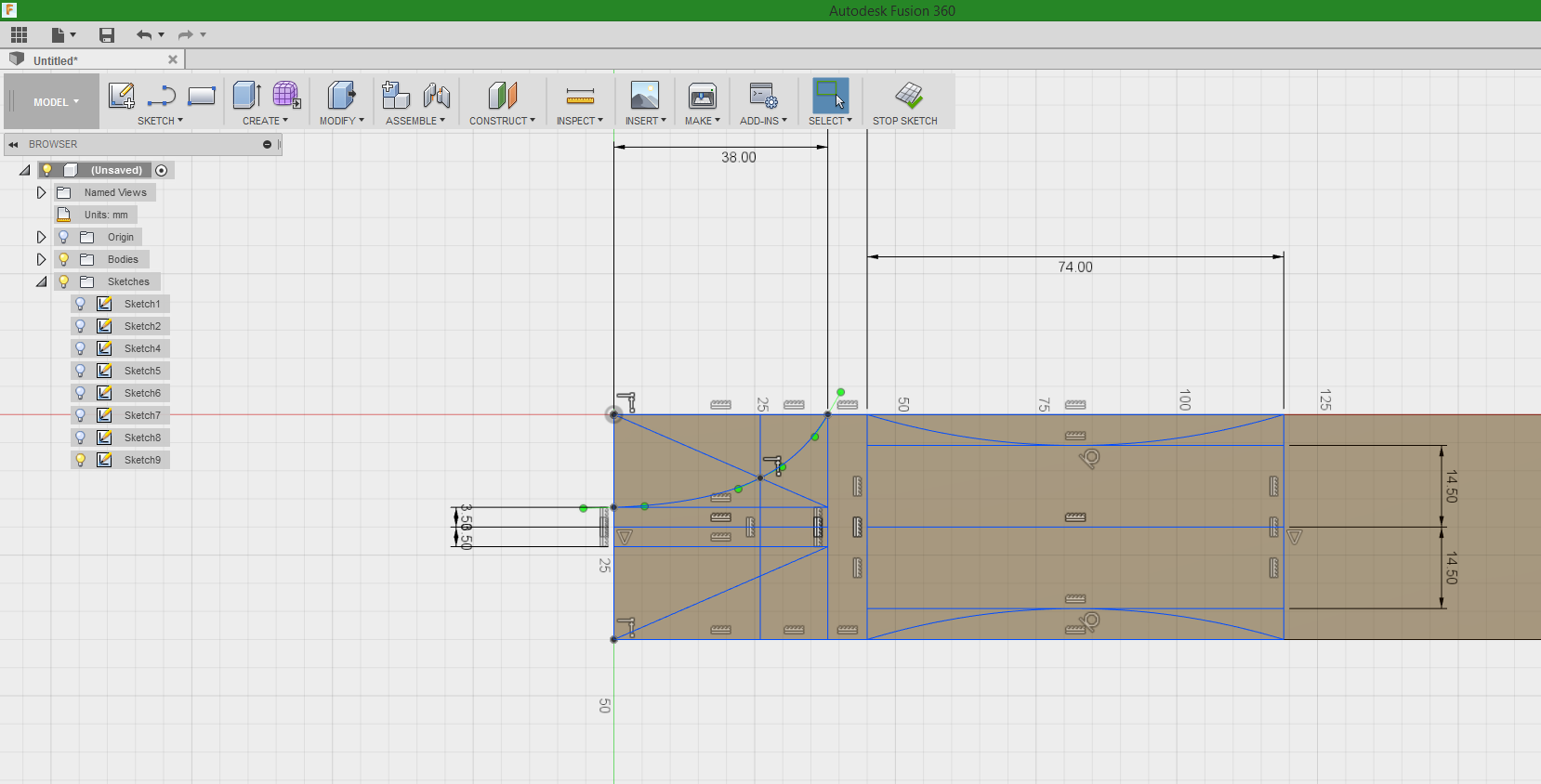Click the Sketch9 sketch icon
The image size is (1541, 784).
(105, 460)
